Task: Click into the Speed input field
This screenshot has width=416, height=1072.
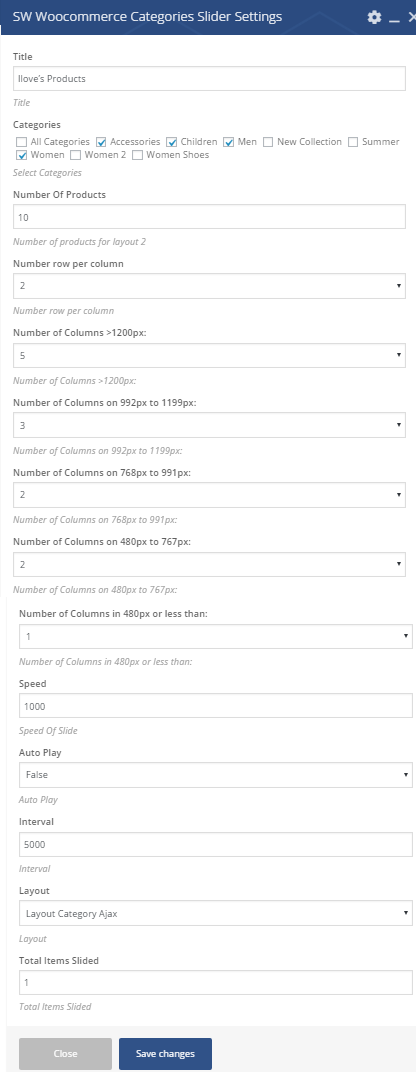Action: [216, 706]
